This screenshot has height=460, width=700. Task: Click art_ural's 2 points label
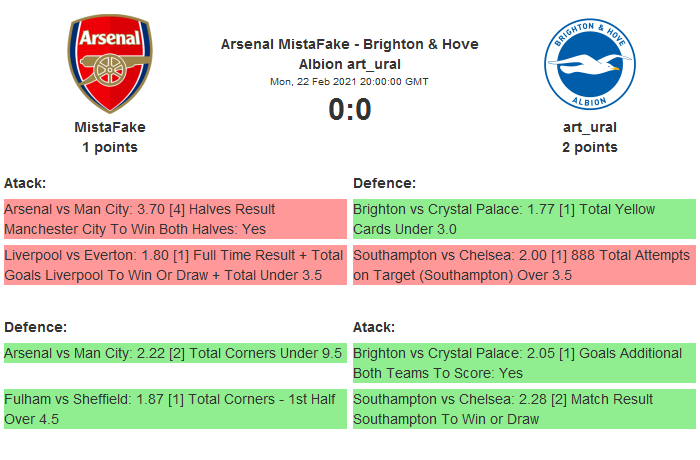pyautogui.click(x=589, y=147)
